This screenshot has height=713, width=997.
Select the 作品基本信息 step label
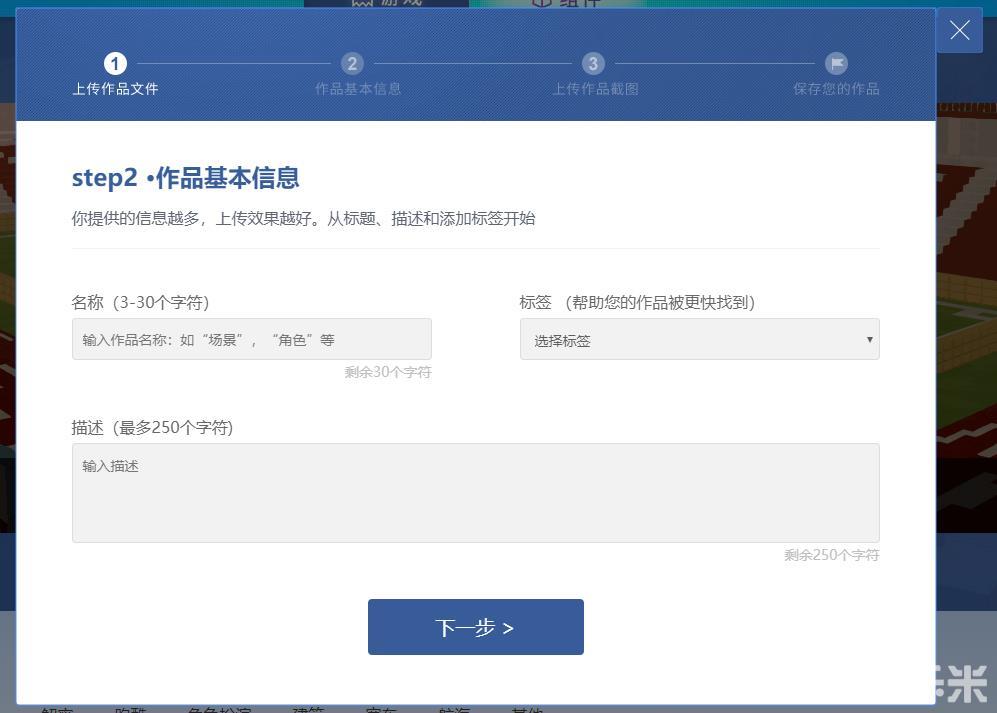(358, 89)
